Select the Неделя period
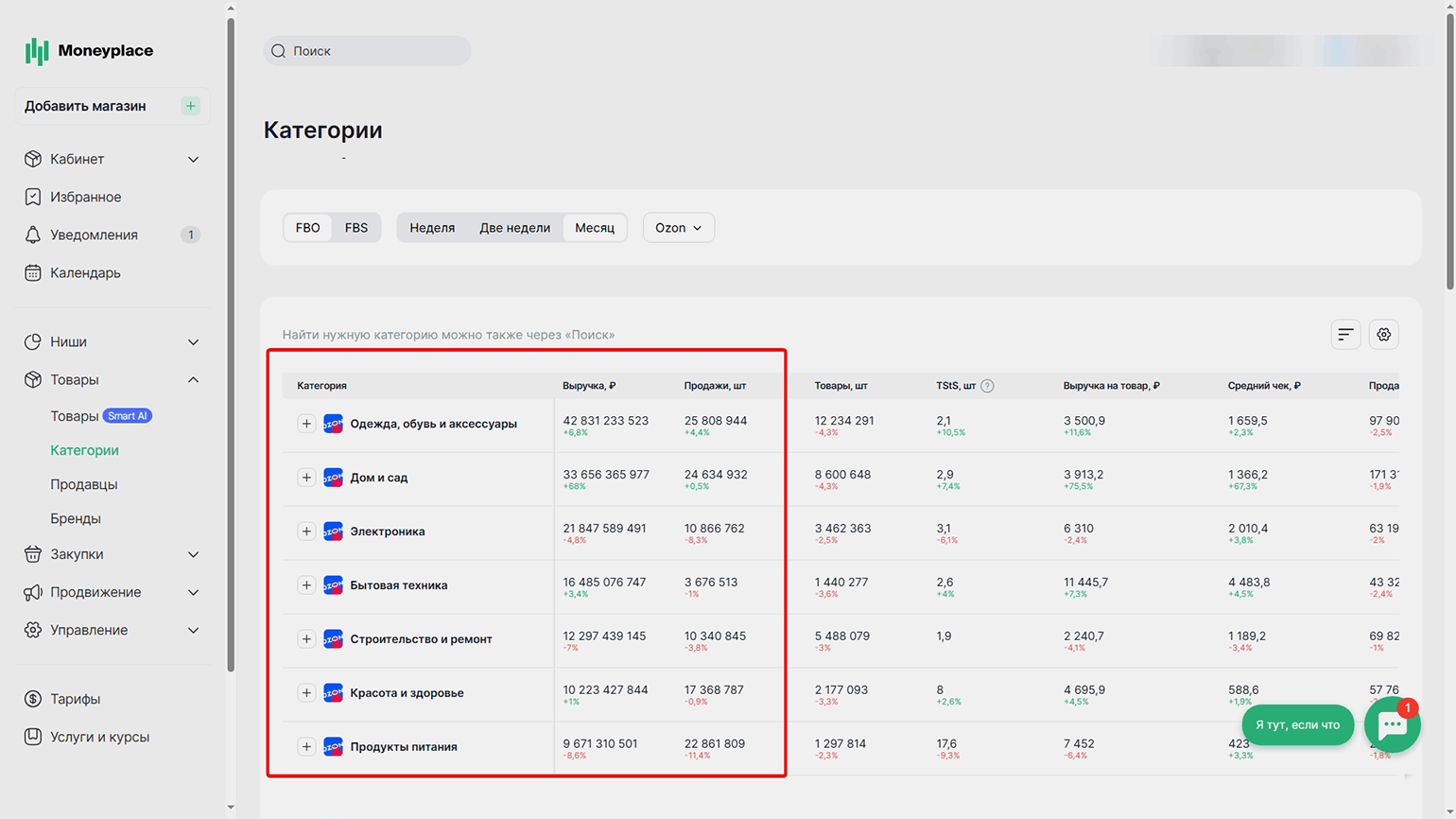This screenshot has height=819, width=1456. point(432,228)
